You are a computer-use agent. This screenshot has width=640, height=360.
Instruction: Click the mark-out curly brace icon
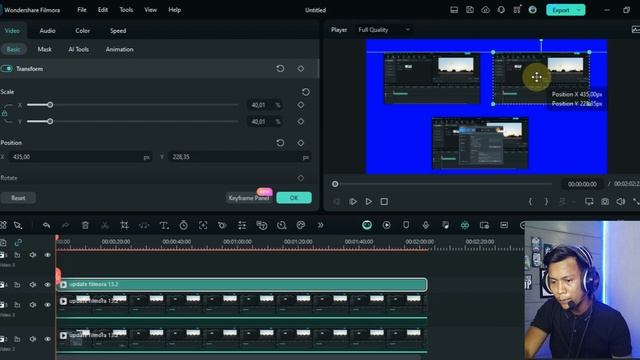click(x=547, y=202)
